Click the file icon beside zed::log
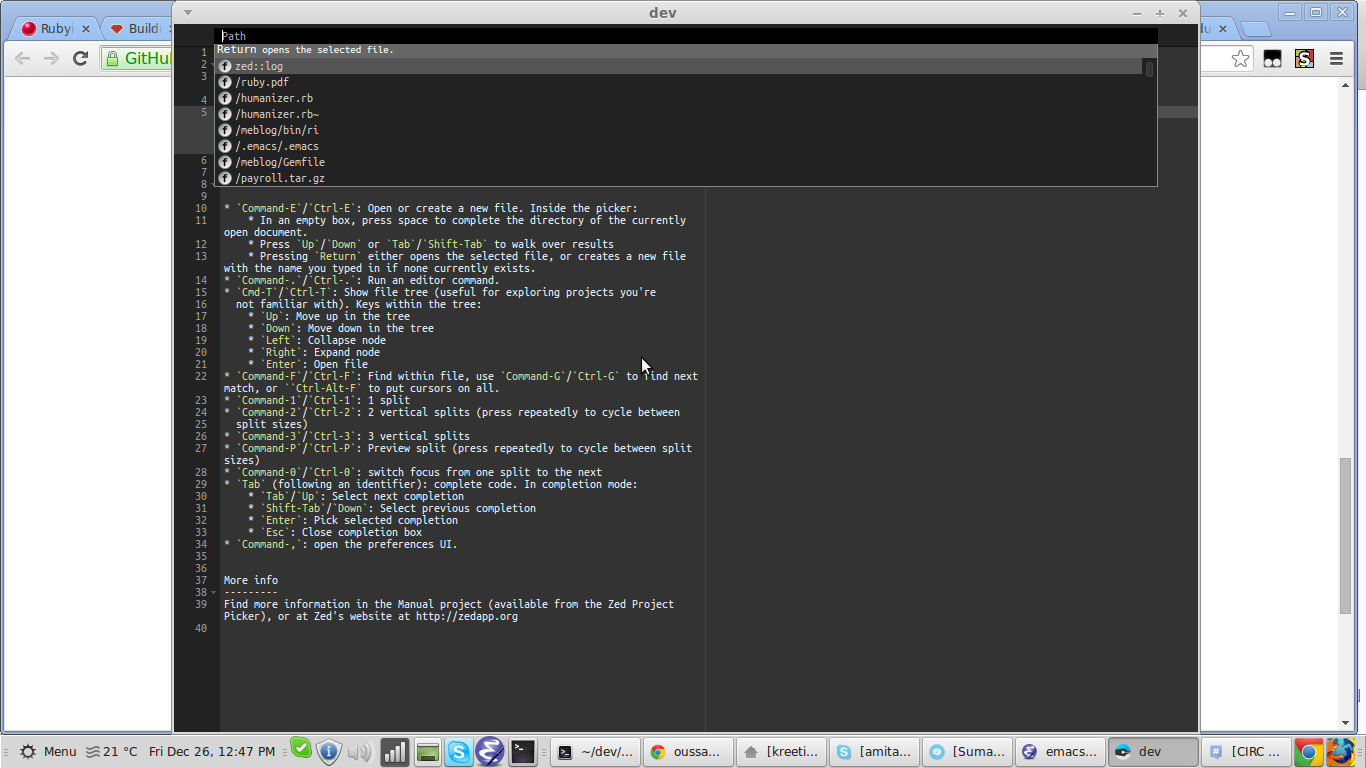The width and height of the screenshot is (1366, 768). click(225, 66)
